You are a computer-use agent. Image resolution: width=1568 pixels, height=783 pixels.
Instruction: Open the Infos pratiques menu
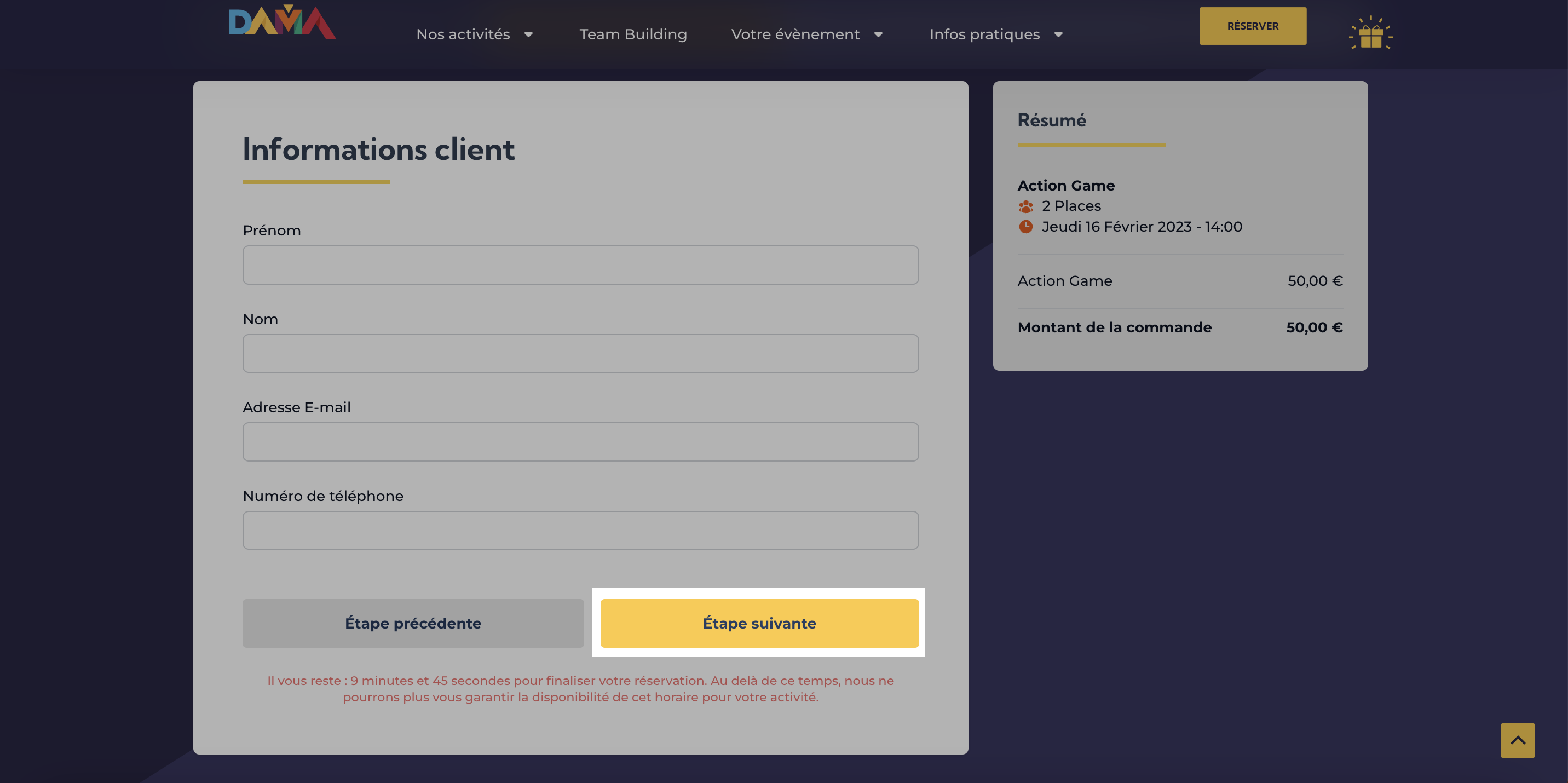(984, 34)
